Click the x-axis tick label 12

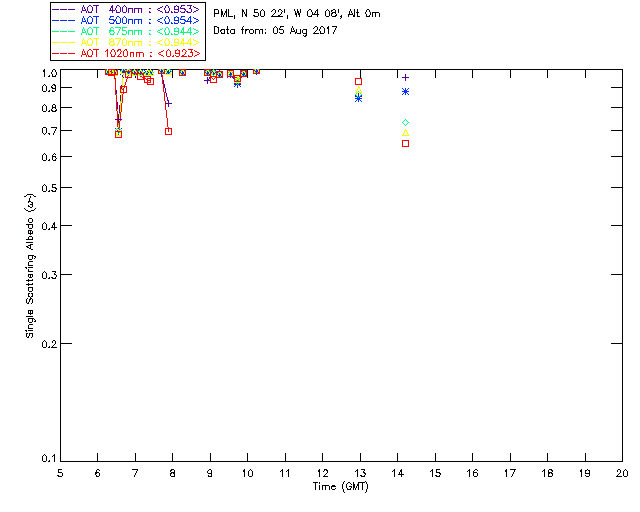pyautogui.click(x=322, y=473)
